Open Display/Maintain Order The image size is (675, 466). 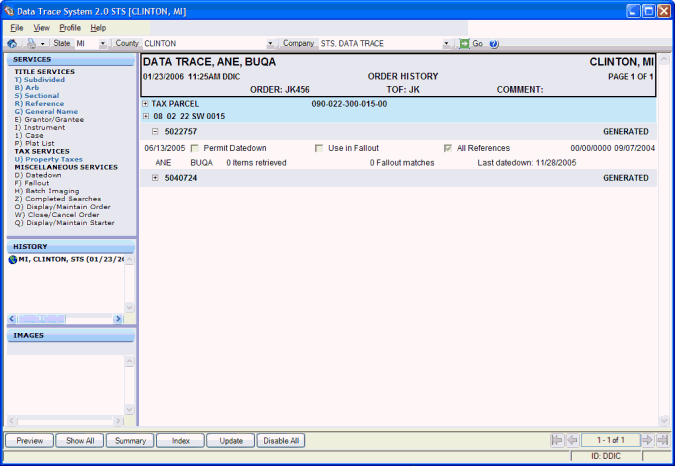(x=62, y=207)
